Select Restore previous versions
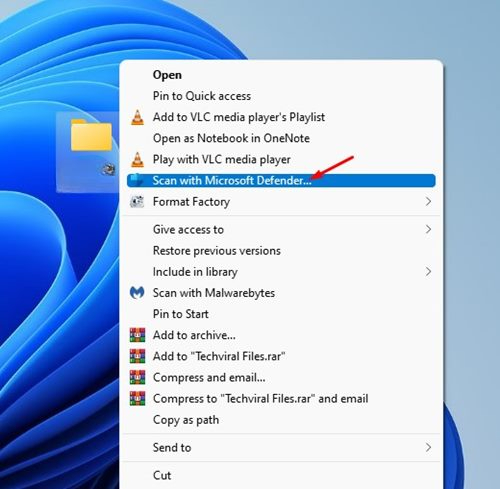500x489 pixels. (x=217, y=251)
